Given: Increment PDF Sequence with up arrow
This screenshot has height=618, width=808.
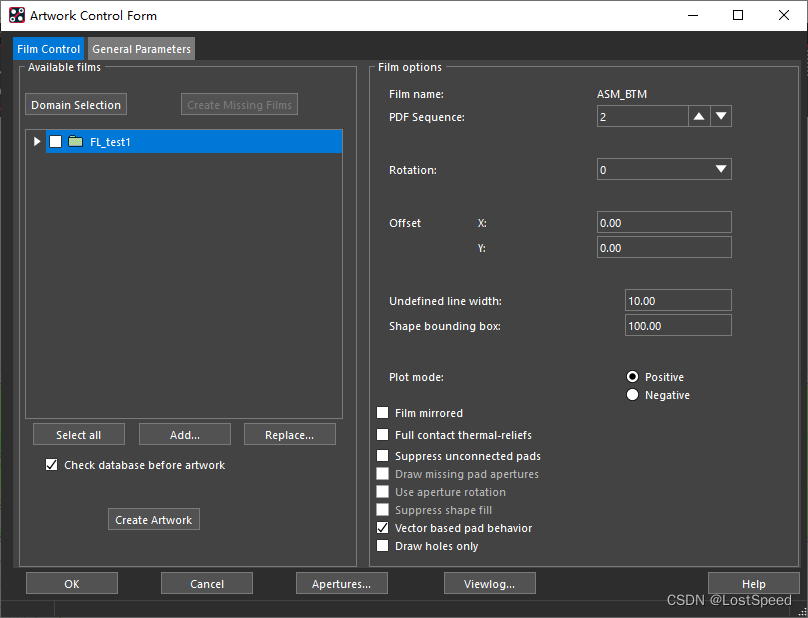Looking at the screenshot, I should [699, 117].
